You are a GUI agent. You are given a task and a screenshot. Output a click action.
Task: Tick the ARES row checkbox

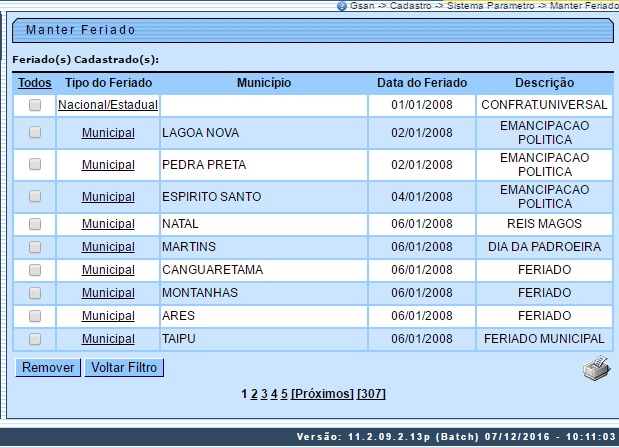coord(35,316)
